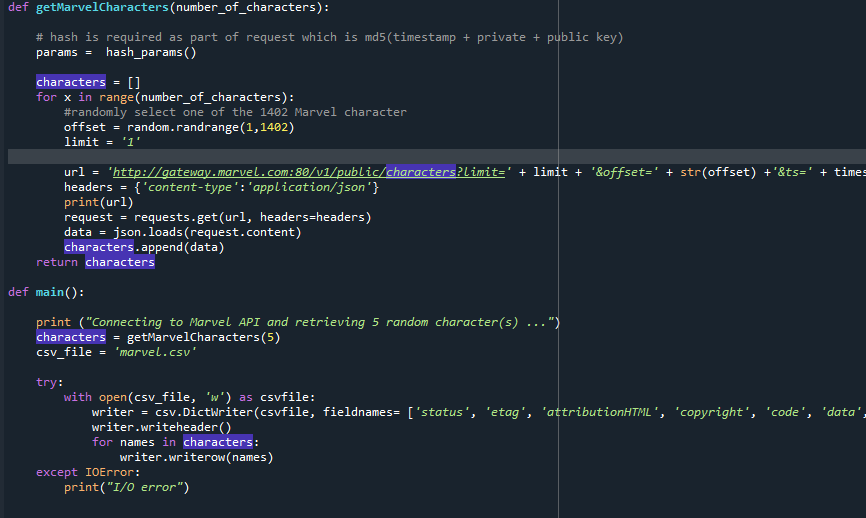Click writer.writerow(names) line
The image size is (866, 518).
[197, 457]
